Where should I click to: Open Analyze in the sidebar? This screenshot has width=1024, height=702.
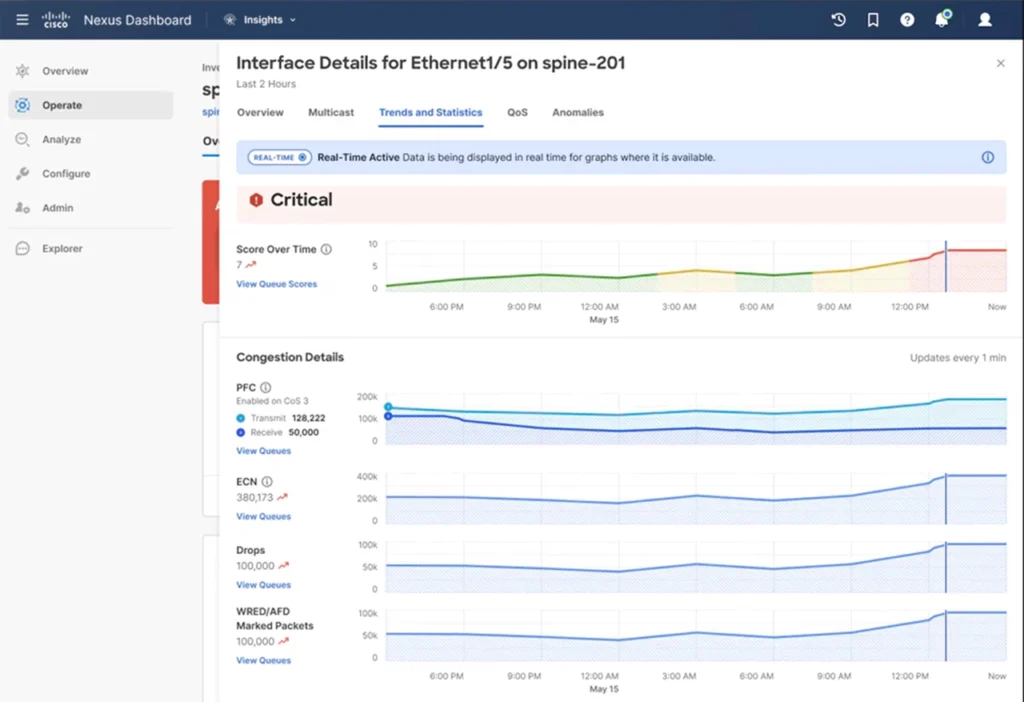(x=91, y=139)
